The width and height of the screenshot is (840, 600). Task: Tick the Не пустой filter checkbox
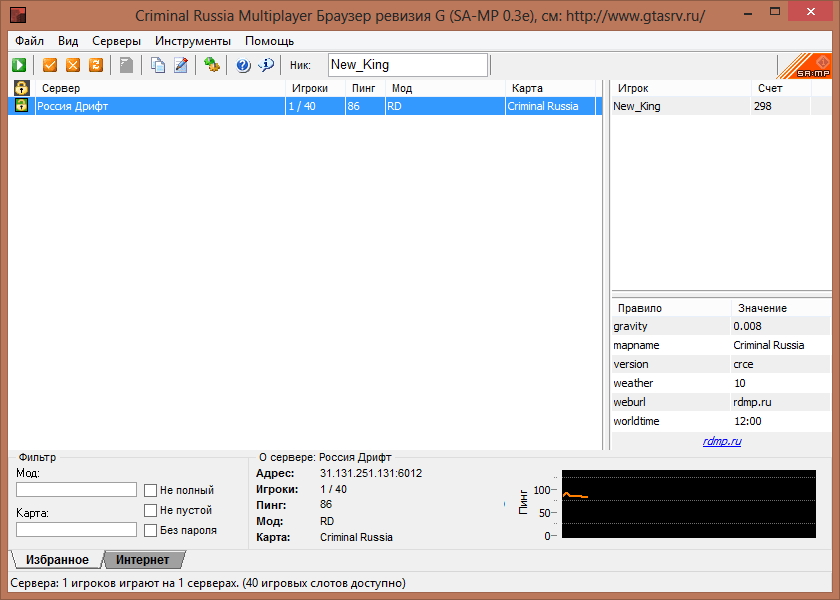click(x=151, y=510)
